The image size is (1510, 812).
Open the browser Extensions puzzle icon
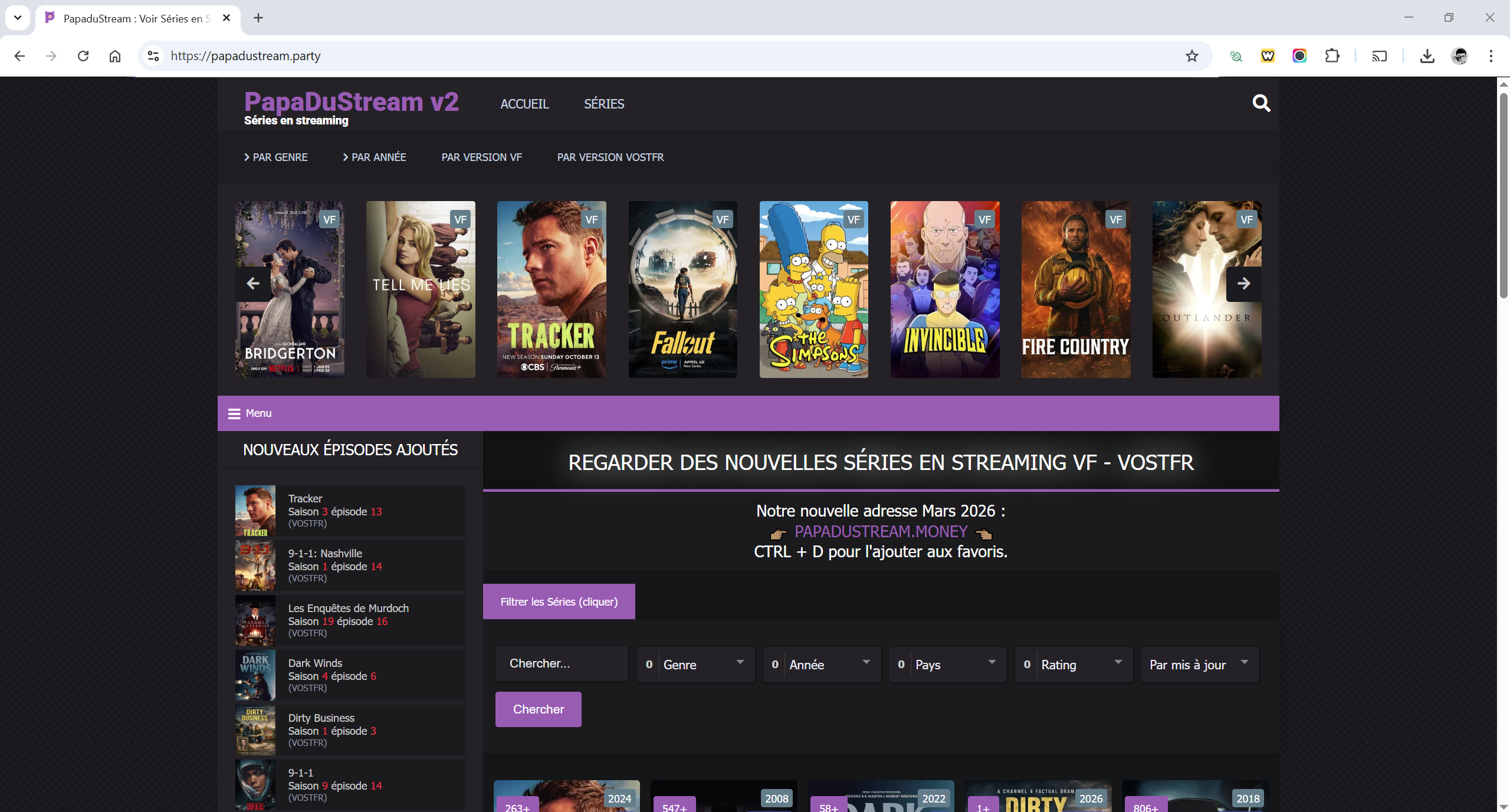coord(1332,56)
